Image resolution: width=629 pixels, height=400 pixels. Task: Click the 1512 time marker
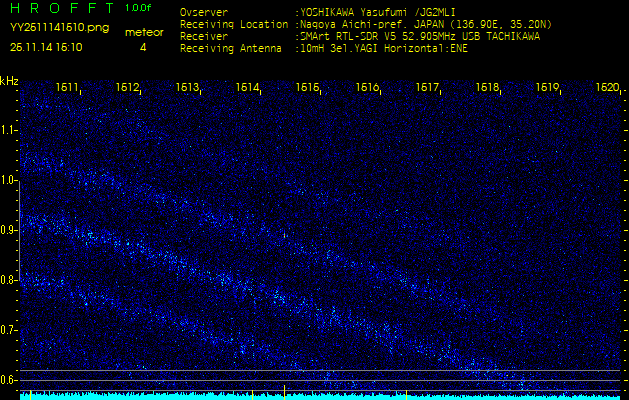point(127,87)
